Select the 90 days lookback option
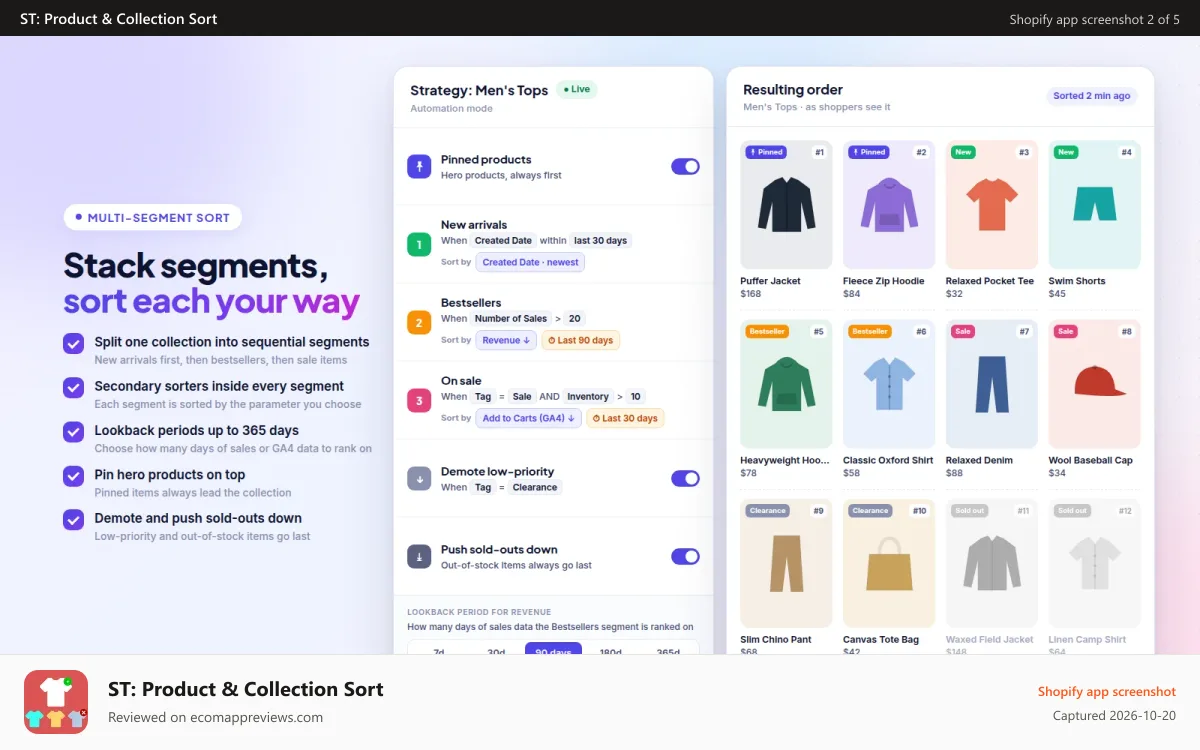 [x=553, y=649]
